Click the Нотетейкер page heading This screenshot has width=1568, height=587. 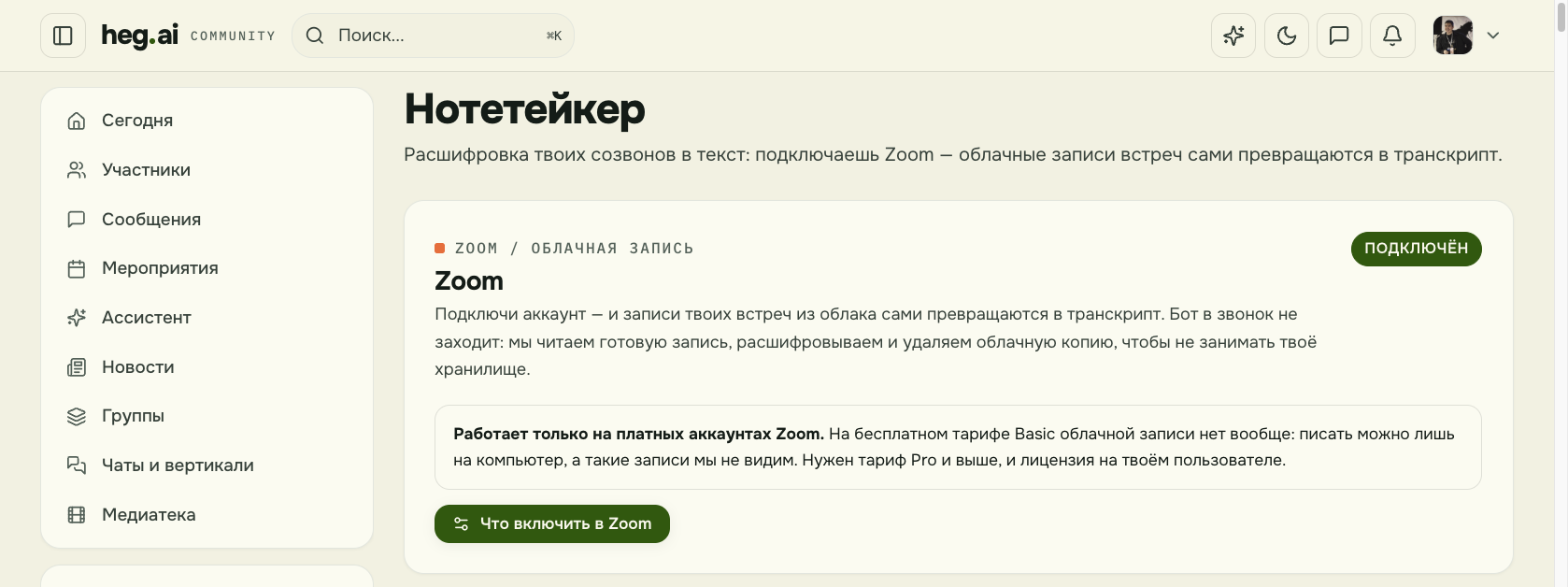524,109
